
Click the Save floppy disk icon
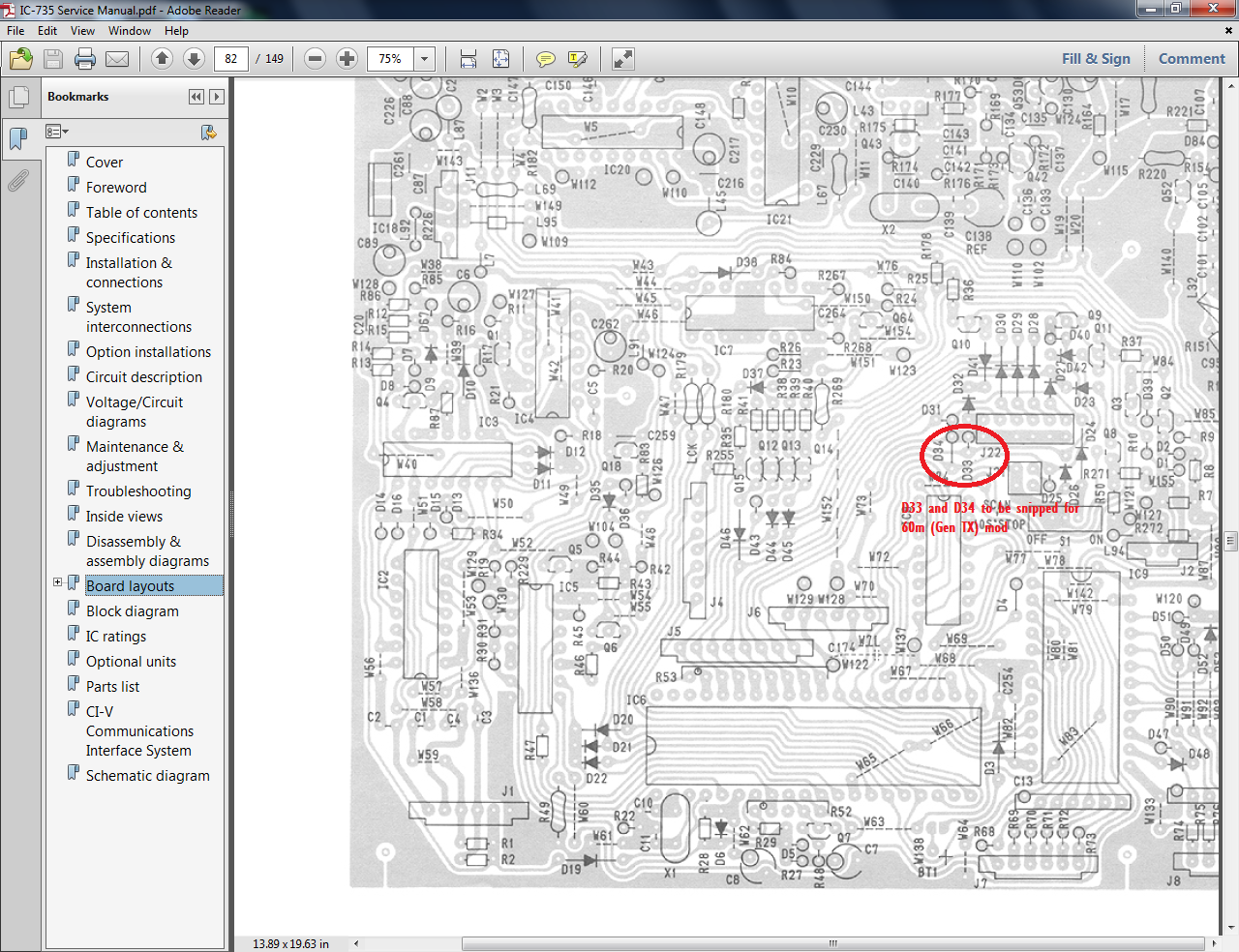pyautogui.click(x=53, y=59)
